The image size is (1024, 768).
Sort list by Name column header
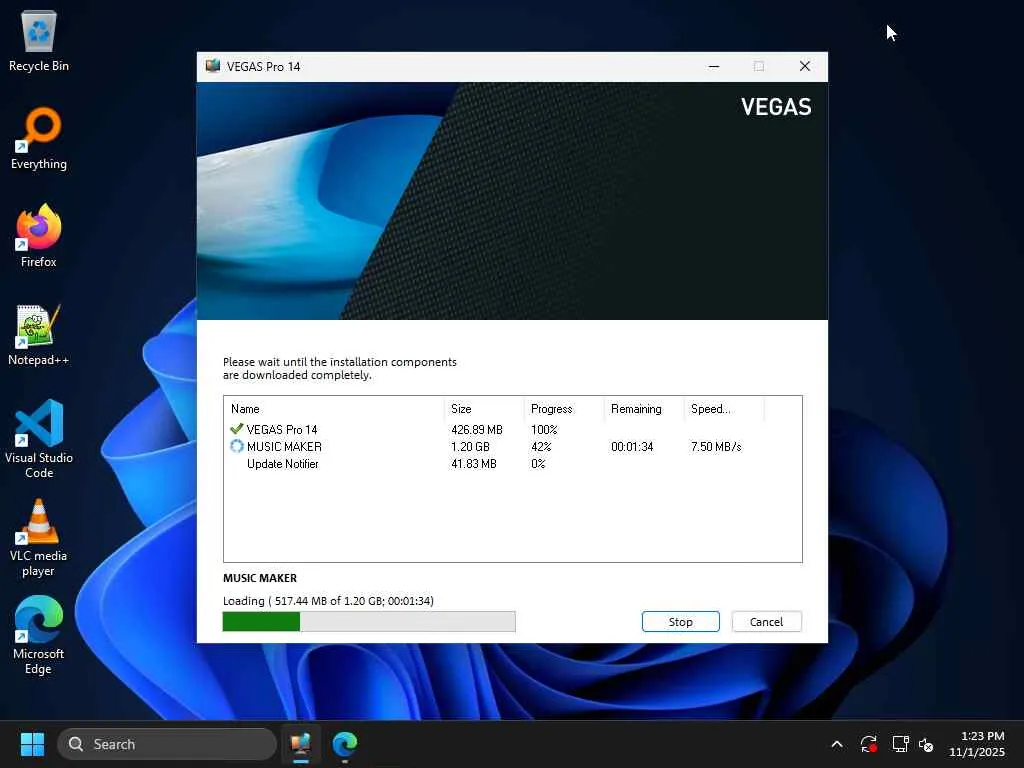click(334, 409)
